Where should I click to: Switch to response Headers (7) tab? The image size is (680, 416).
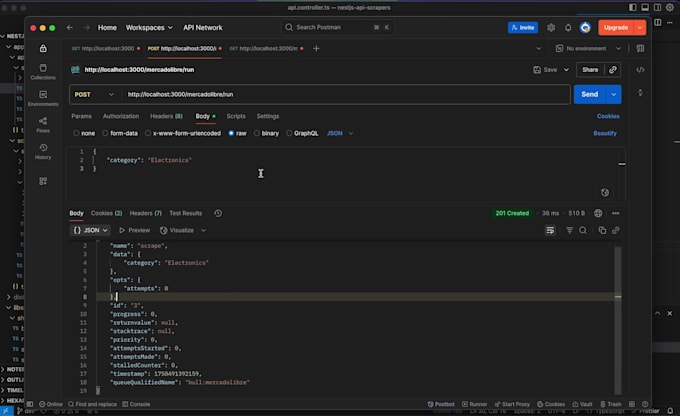click(145, 213)
